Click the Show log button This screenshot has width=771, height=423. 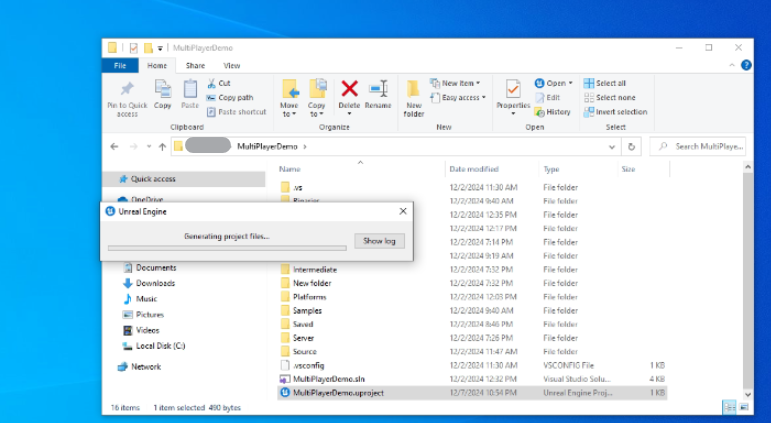click(x=379, y=241)
